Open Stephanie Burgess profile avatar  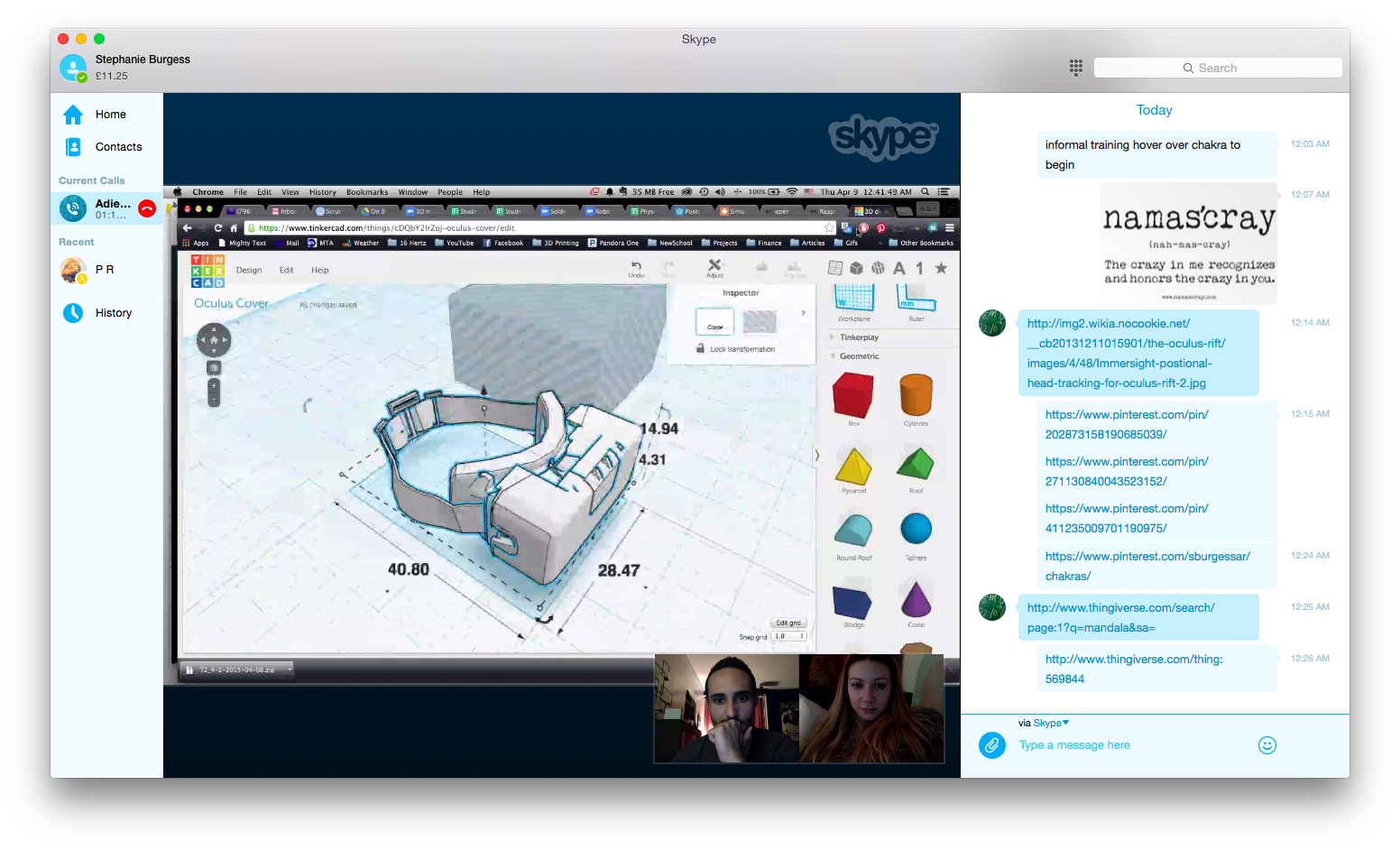[x=73, y=68]
